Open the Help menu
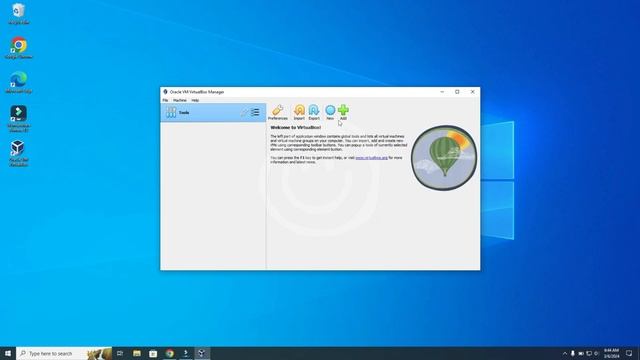This screenshot has width=640, height=360. point(195,100)
